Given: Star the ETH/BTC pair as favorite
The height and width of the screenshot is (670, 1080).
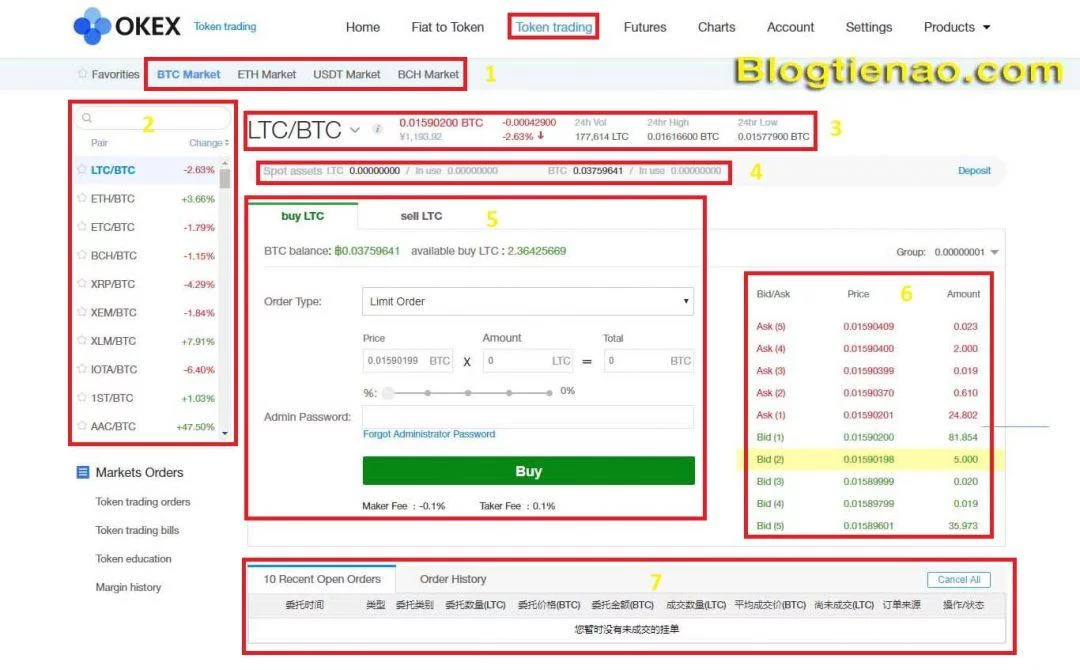Looking at the screenshot, I should (x=82, y=198).
